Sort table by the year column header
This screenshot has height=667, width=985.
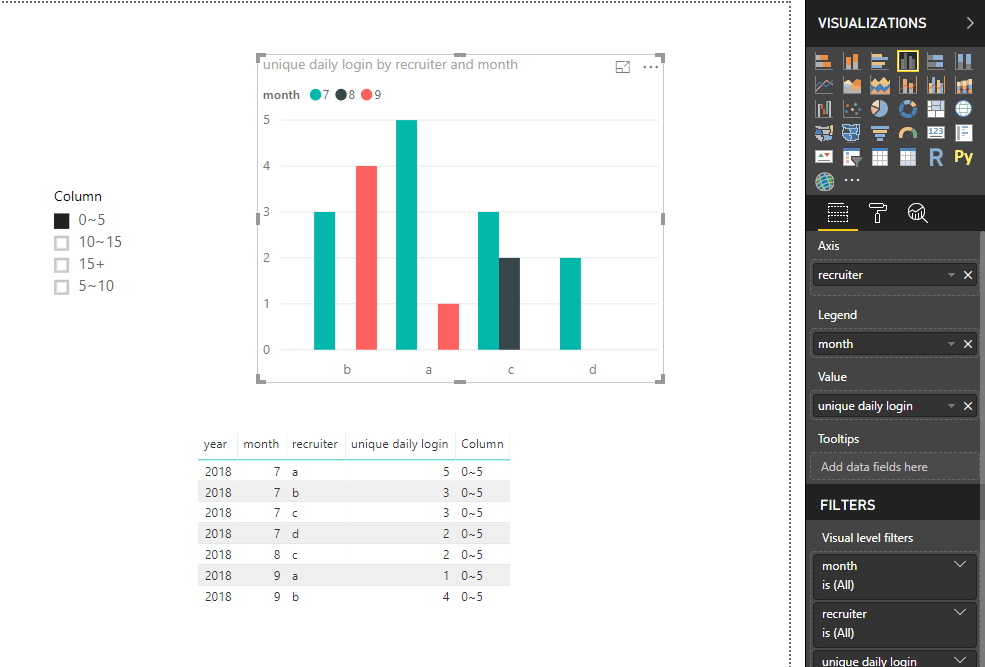215,444
